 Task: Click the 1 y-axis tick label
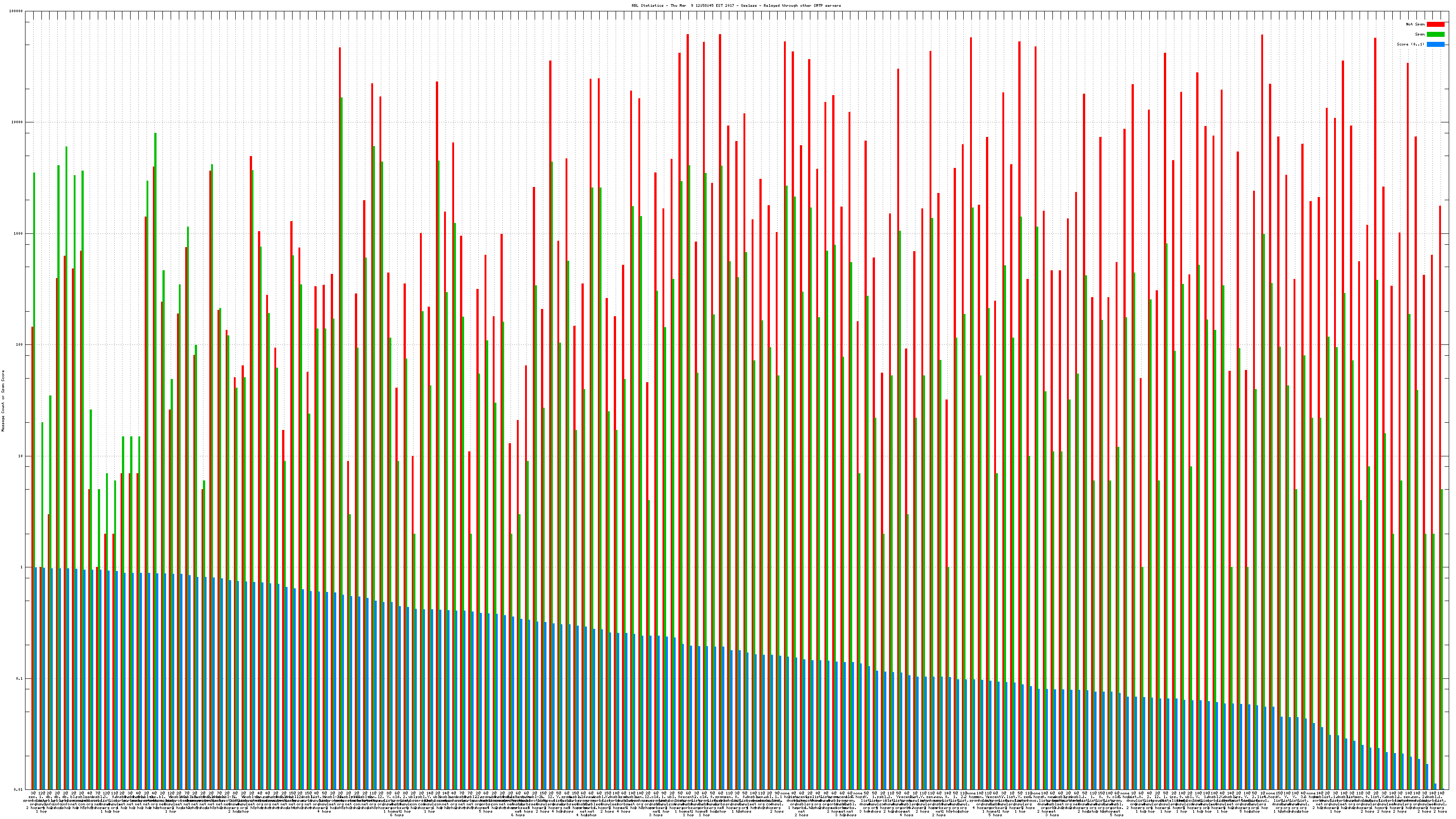[x=22, y=567]
